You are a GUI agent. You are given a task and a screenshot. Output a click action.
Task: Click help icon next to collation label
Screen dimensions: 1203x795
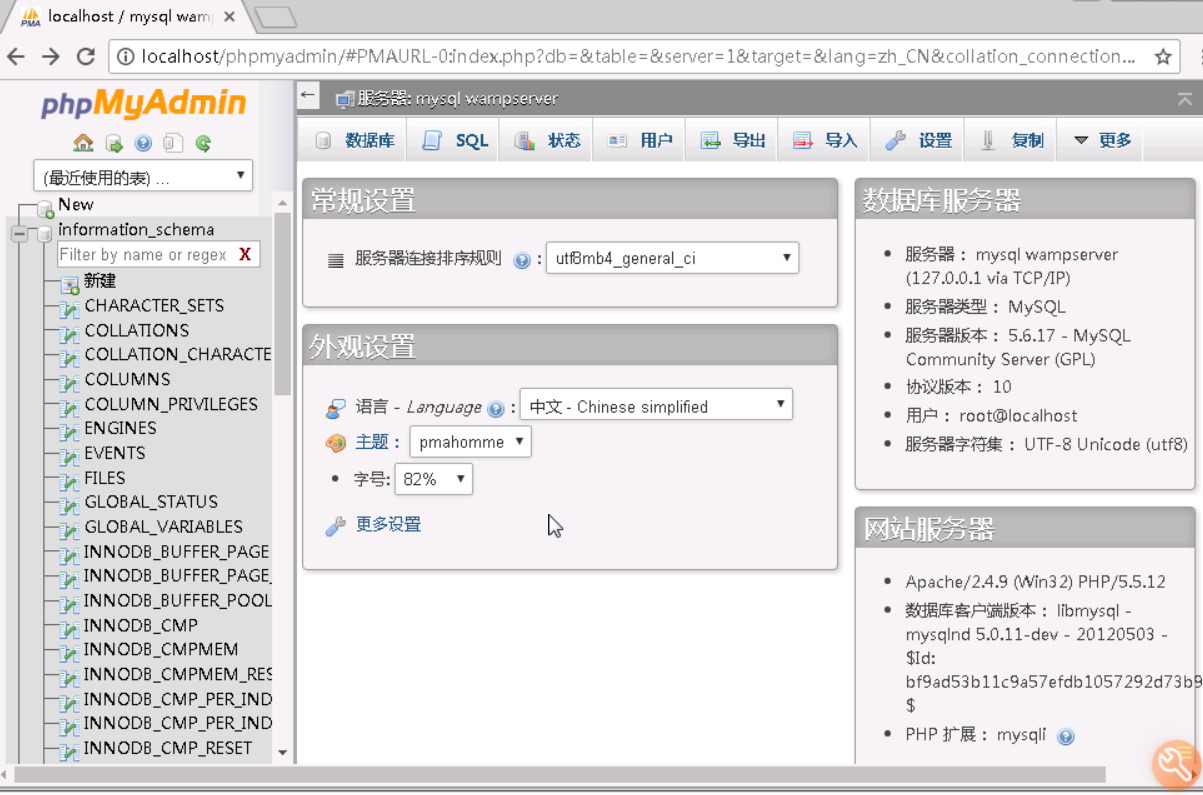click(521, 260)
